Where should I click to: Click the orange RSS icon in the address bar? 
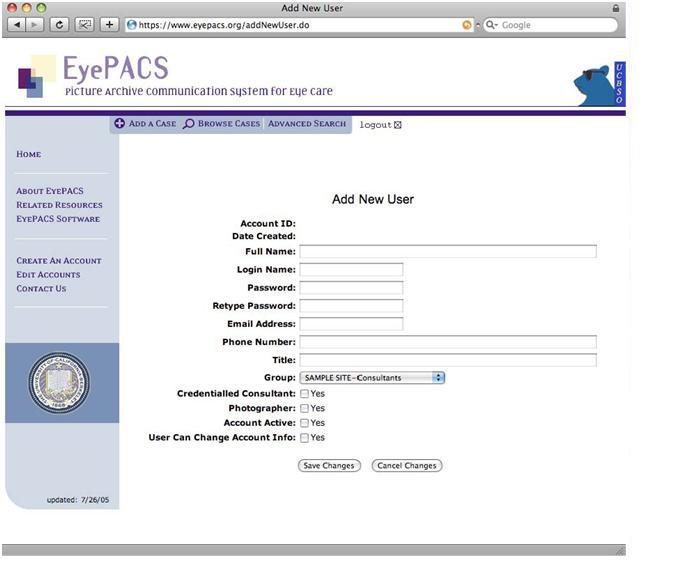(467, 25)
